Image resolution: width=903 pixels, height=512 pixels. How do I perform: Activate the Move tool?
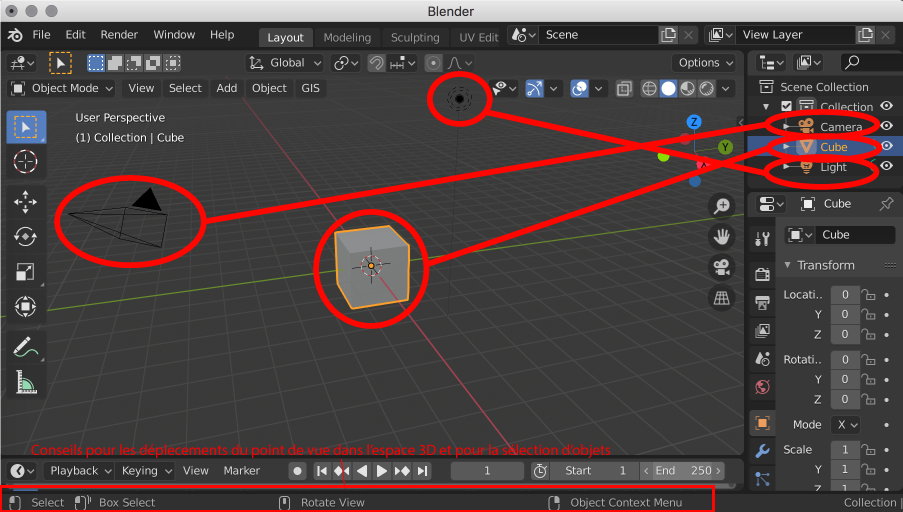pyautogui.click(x=25, y=202)
